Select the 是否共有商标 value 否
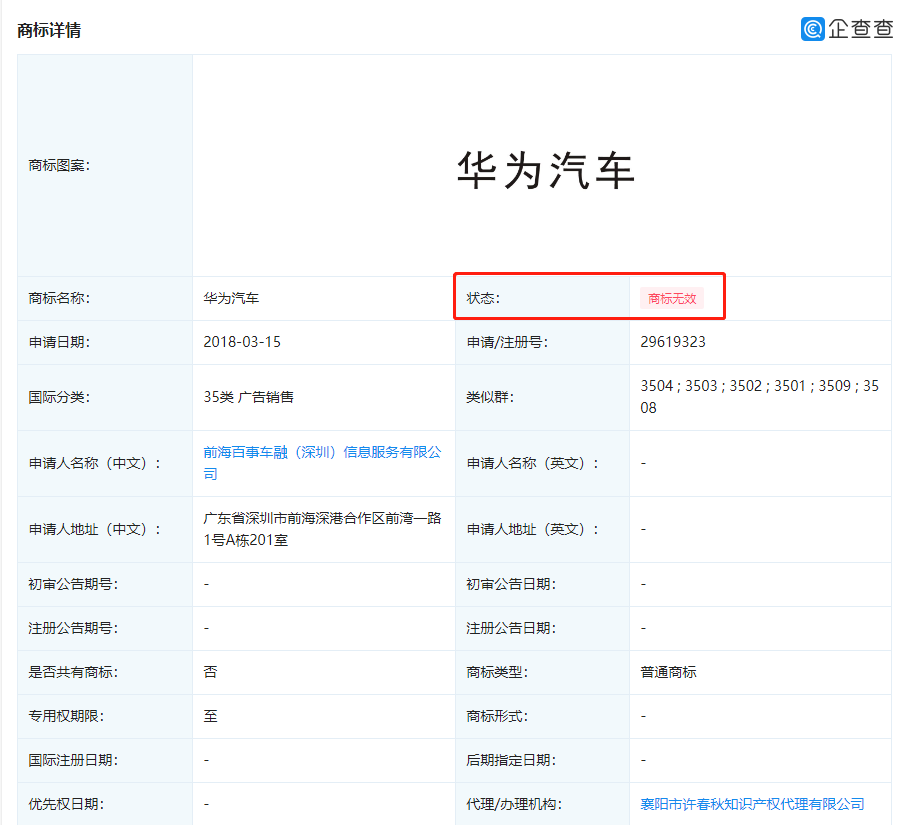The width and height of the screenshot is (907, 825). point(204,672)
